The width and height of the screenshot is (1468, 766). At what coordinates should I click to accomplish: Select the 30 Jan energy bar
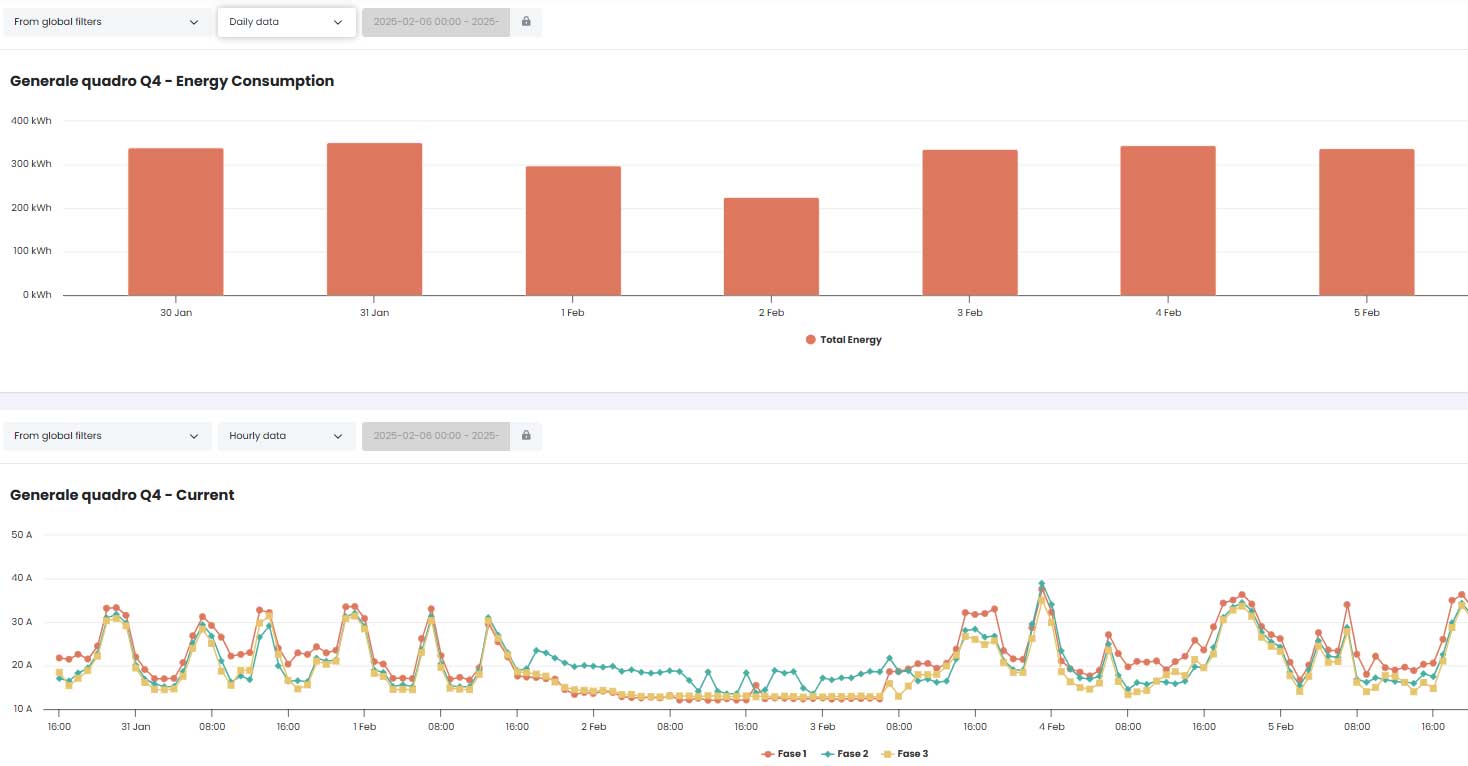coord(176,222)
